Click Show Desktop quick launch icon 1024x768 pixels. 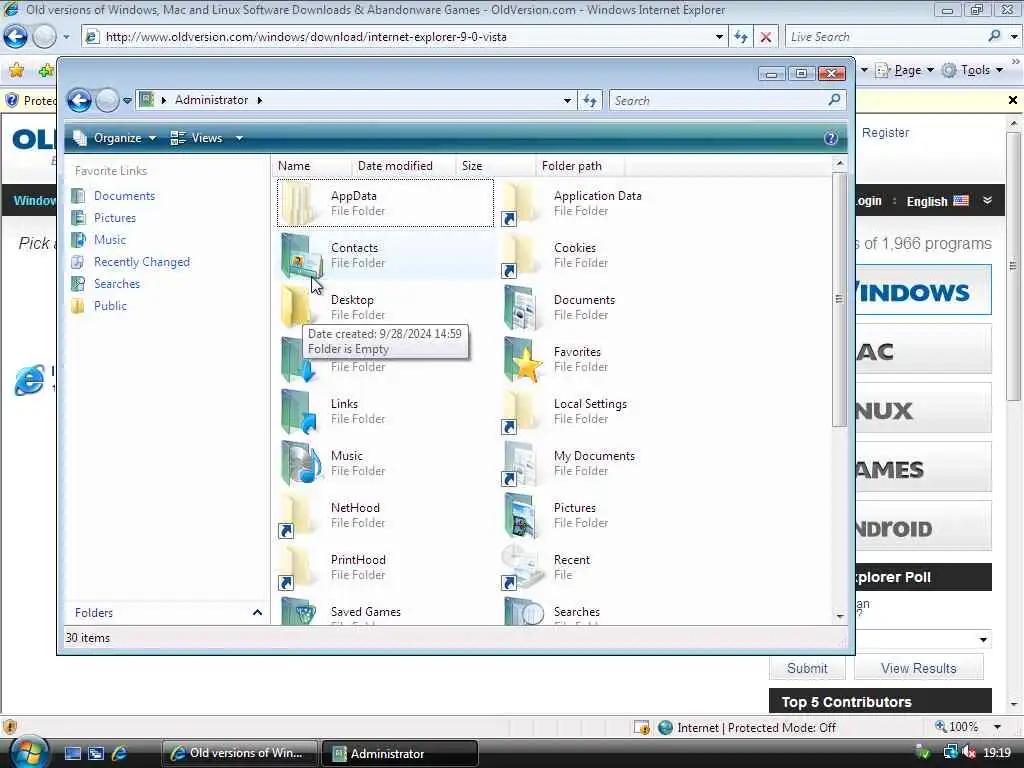(x=72, y=753)
